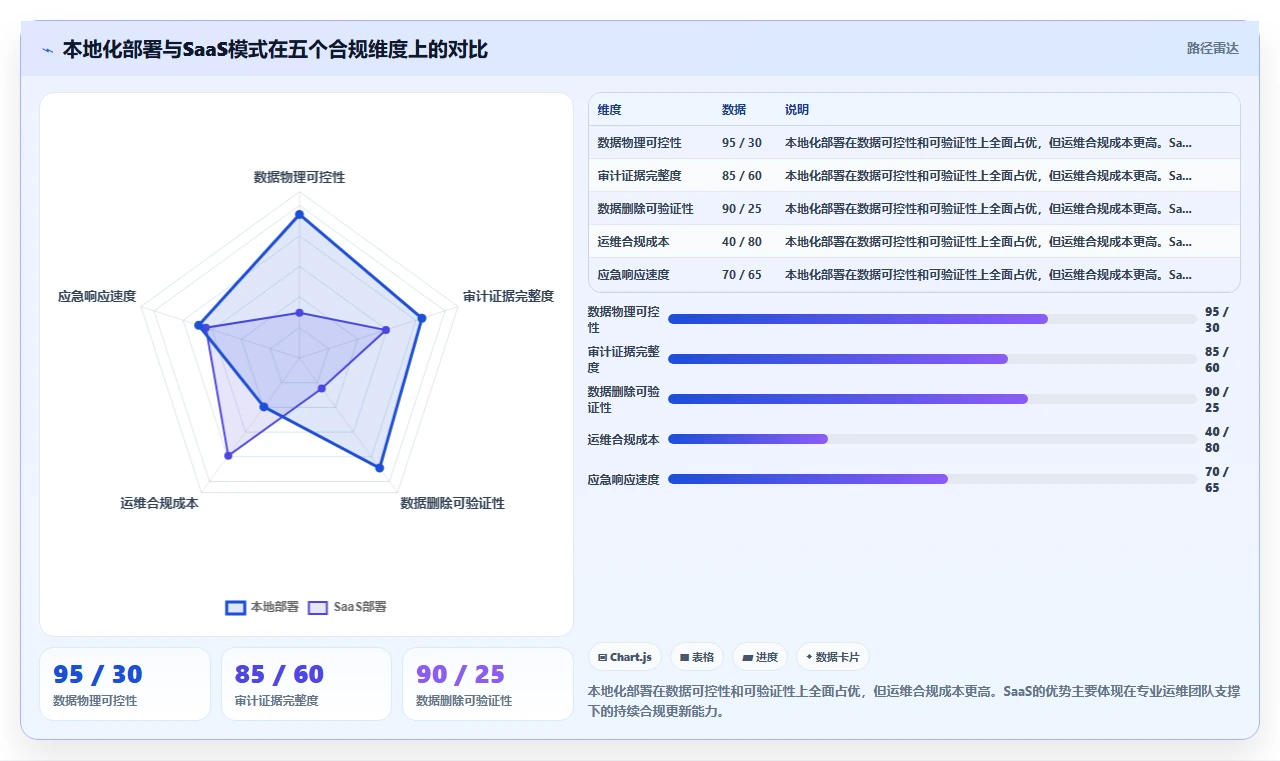Click the 90 / 25 数据删除可验证性 stat card
This screenshot has width=1280, height=761.
coord(488,684)
